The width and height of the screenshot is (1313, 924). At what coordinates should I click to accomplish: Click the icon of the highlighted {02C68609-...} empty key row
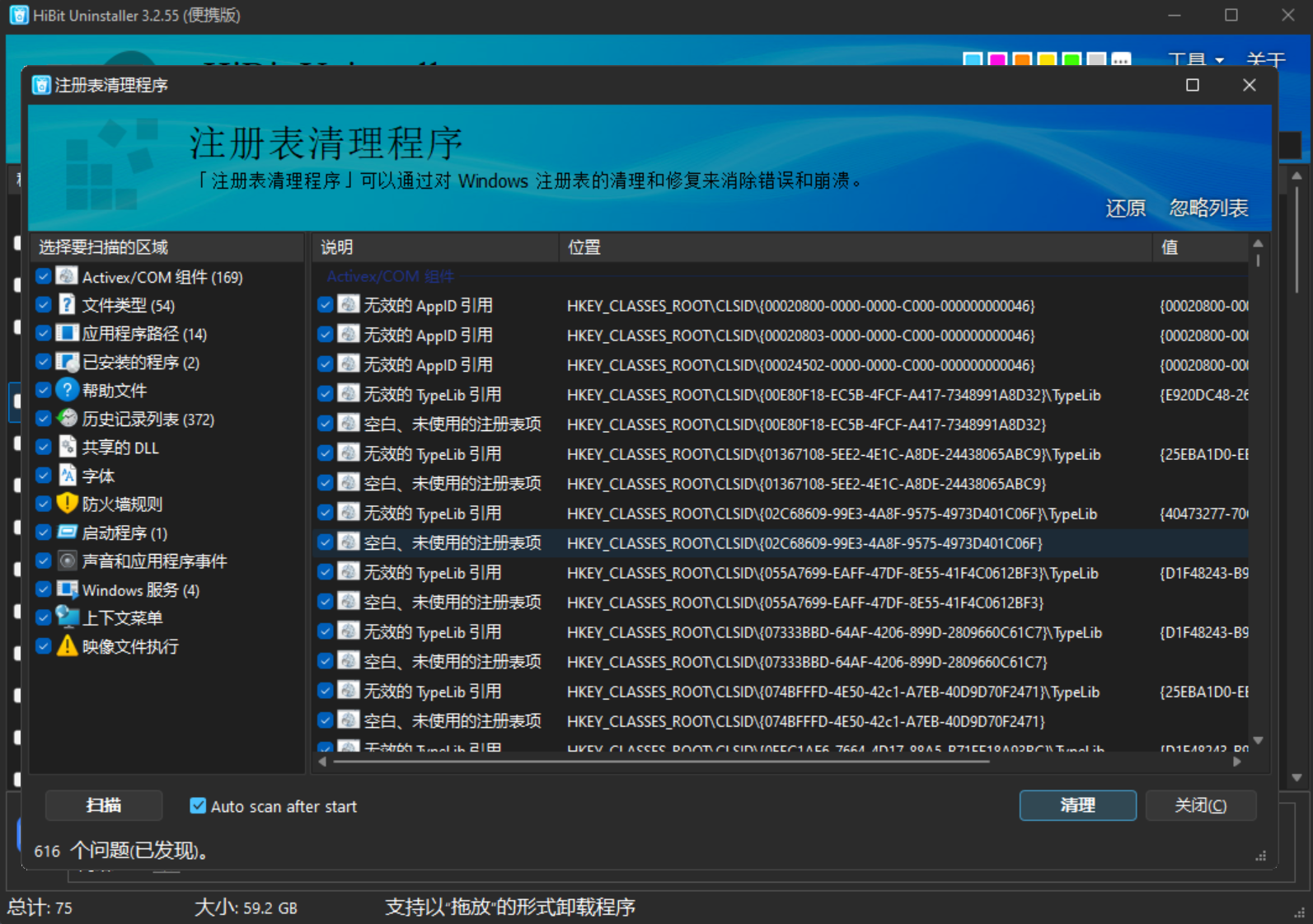(349, 542)
